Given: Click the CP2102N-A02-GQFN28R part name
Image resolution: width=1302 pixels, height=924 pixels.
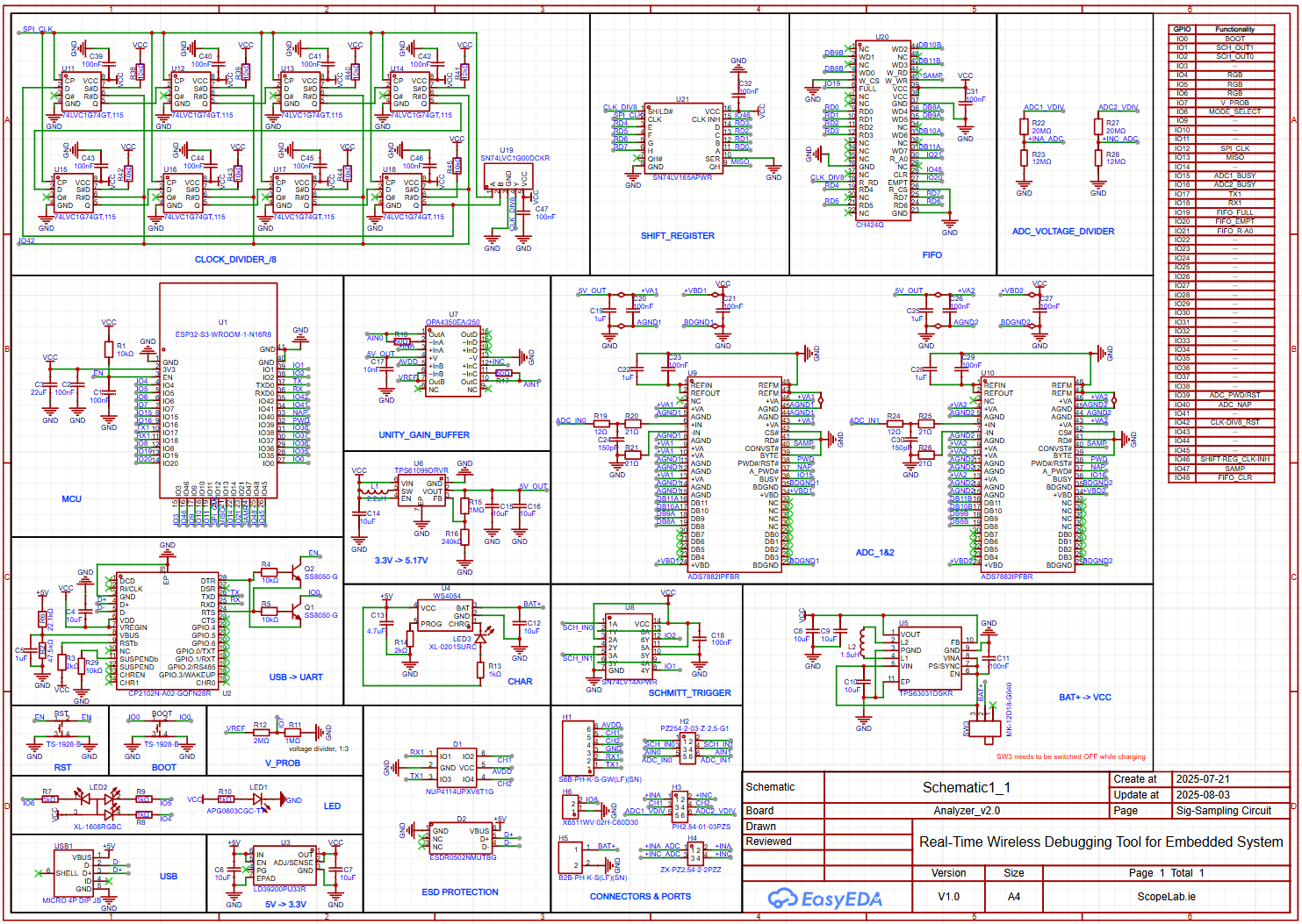Looking at the screenshot, I should point(169,694).
